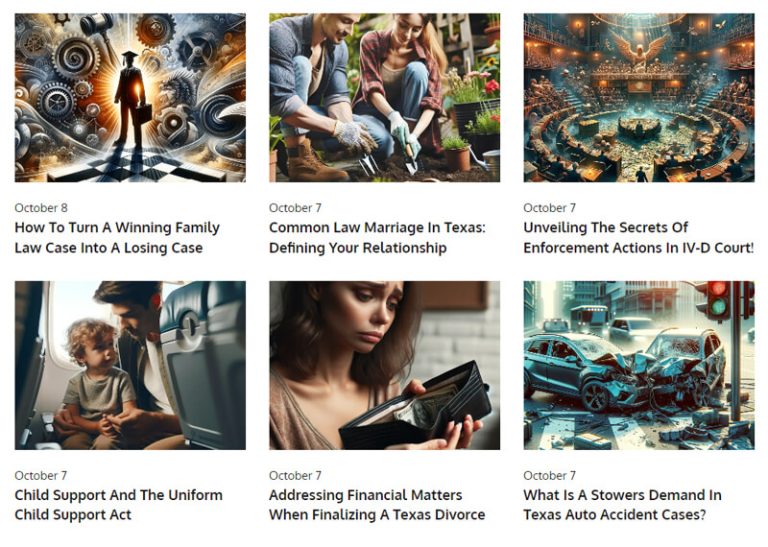
Task: Click 'Law Case Into A Losing Case' title line
Action: click(109, 248)
